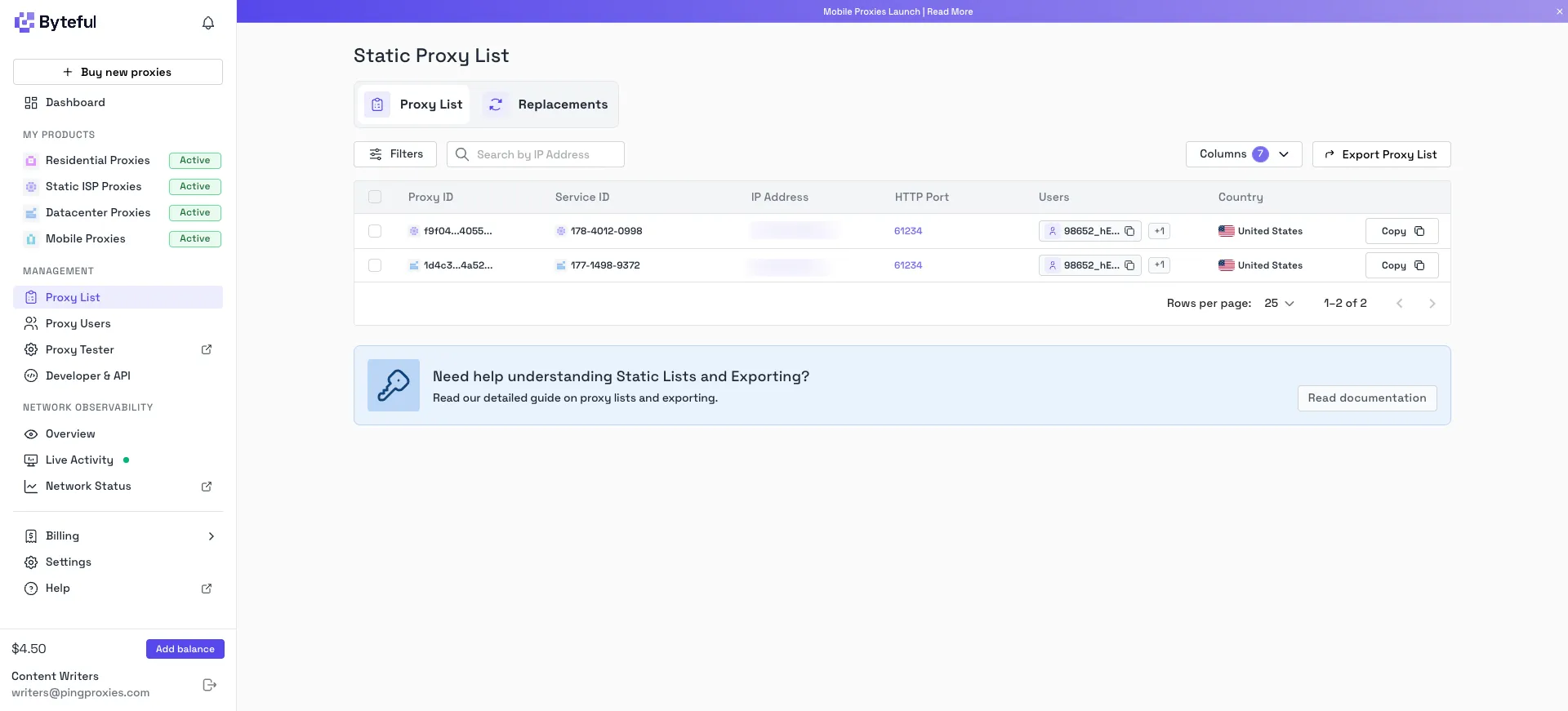
Task: Click Export Proxy List
Action: coord(1381,154)
